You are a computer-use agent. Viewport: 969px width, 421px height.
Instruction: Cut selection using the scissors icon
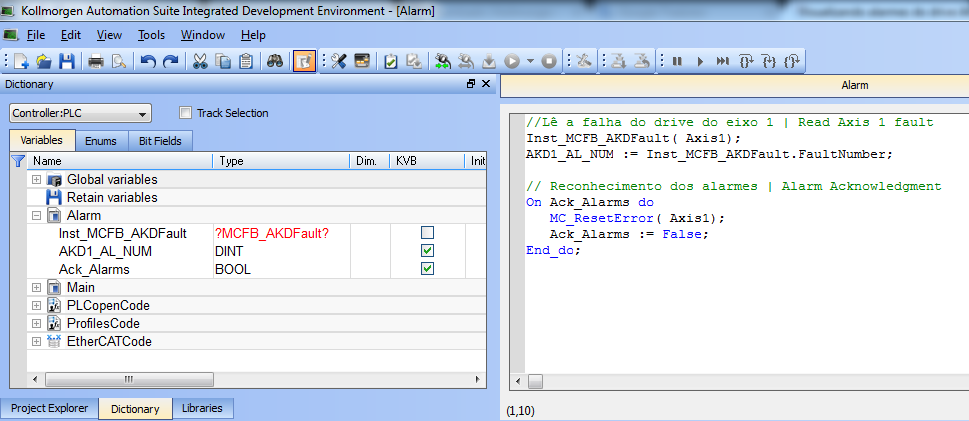point(200,61)
